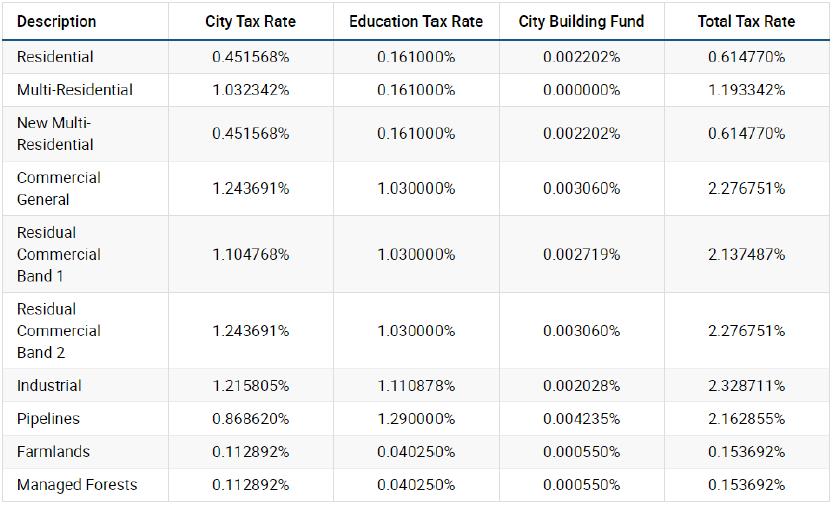Click the 2.137487% total tax rate cell
Screen dimensions: 834x505
point(746,254)
